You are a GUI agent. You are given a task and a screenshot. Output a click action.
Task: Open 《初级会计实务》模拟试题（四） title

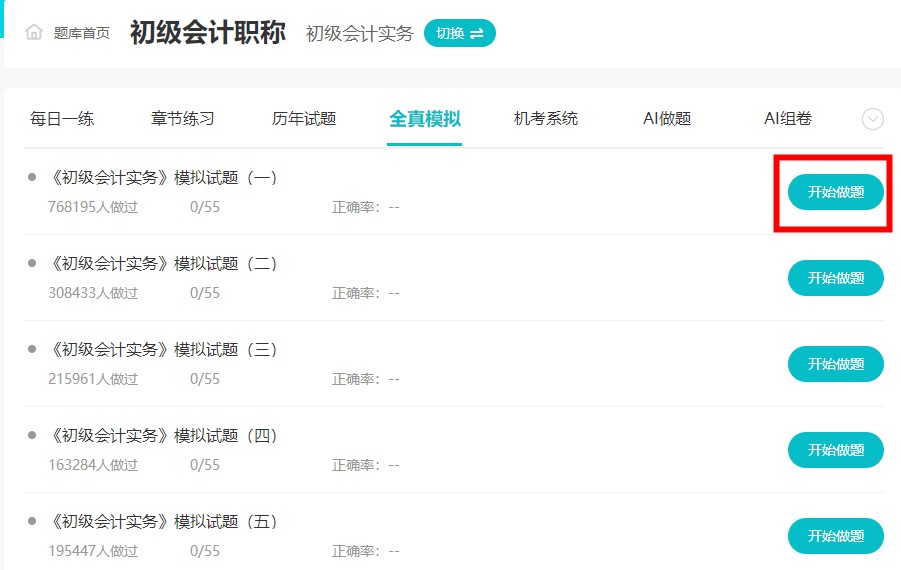click(x=164, y=436)
